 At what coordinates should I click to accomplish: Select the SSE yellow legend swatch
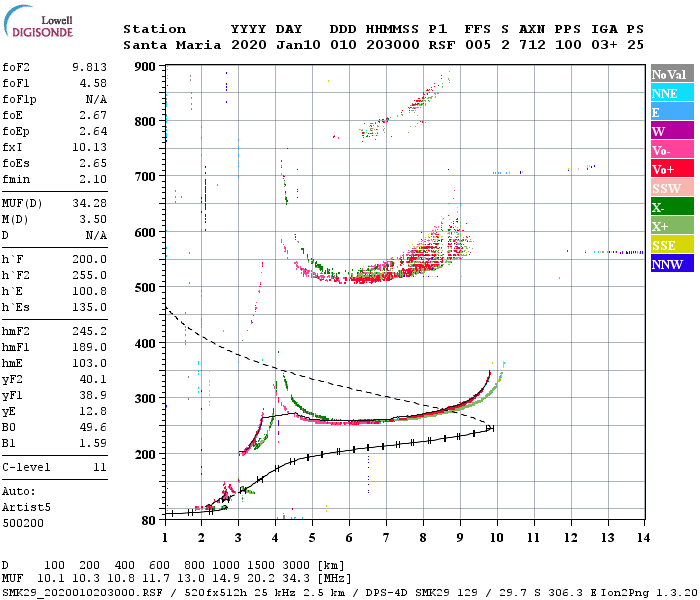pos(672,245)
